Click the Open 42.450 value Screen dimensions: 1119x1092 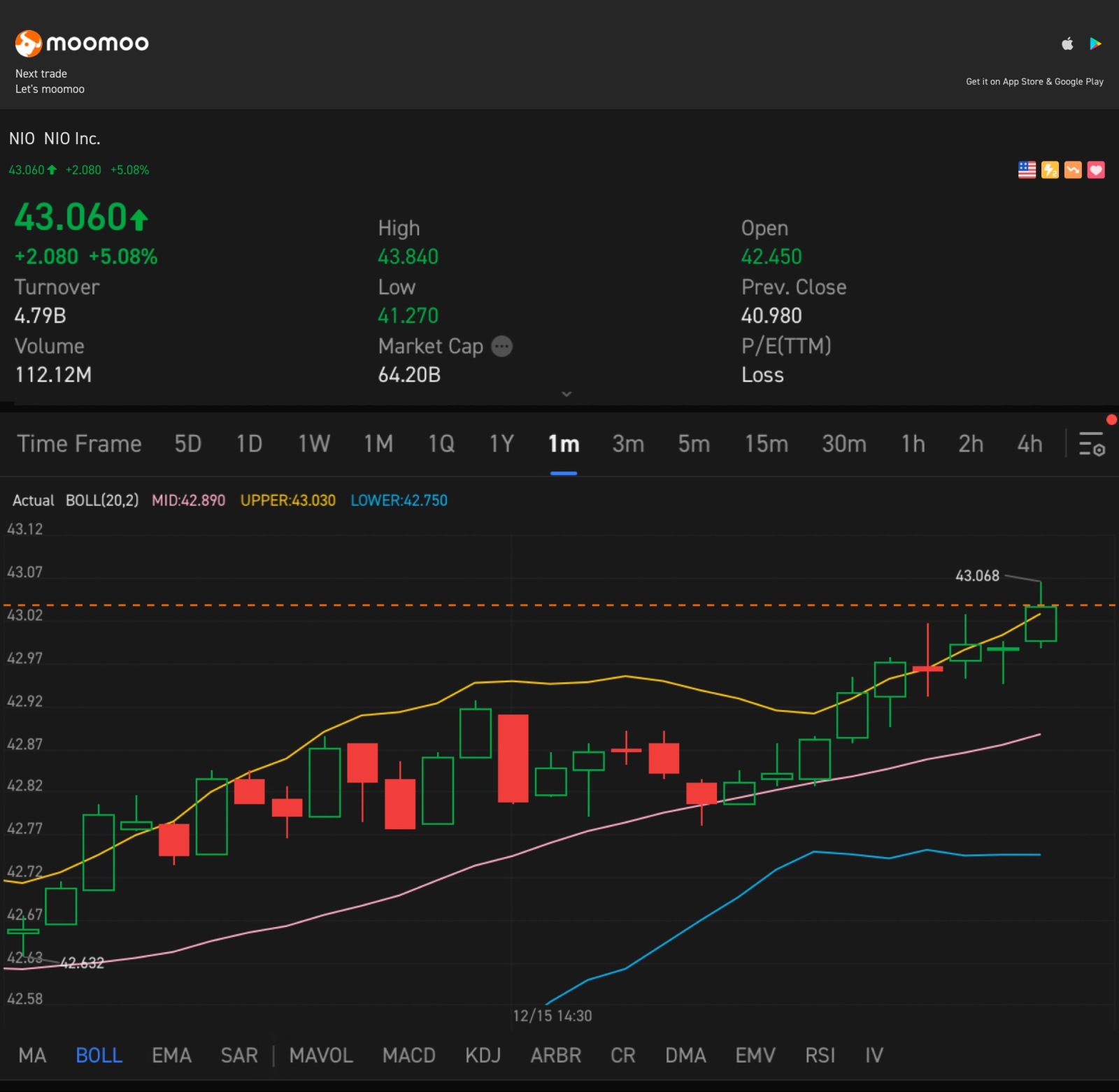coord(771,257)
